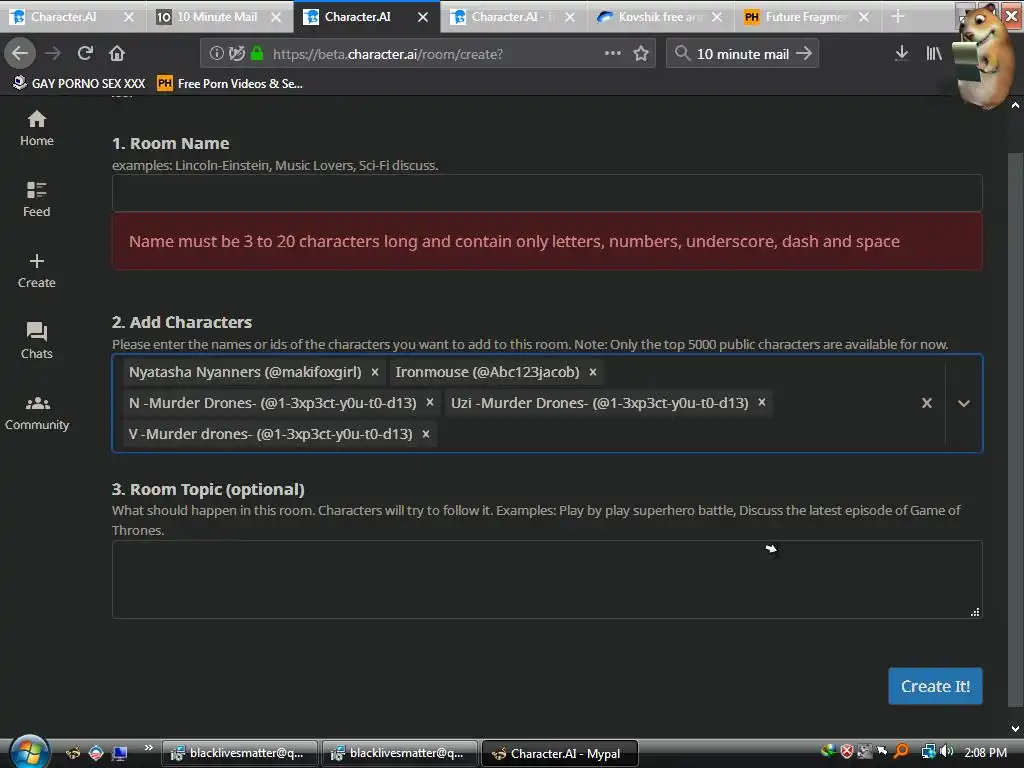Click the page scrollbar up arrow
The image size is (1024, 768).
tap(1015, 105)
